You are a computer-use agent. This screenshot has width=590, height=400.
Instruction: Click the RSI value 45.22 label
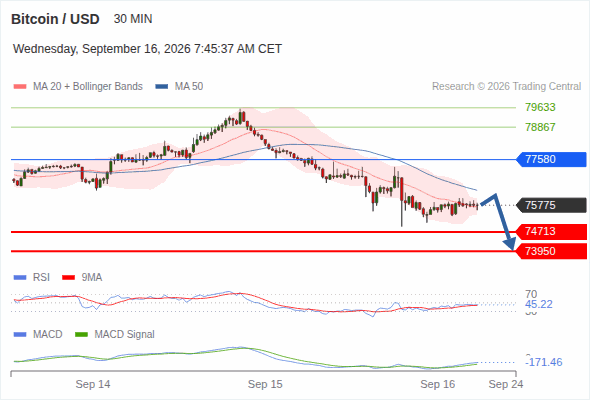(x=538, y=304)
